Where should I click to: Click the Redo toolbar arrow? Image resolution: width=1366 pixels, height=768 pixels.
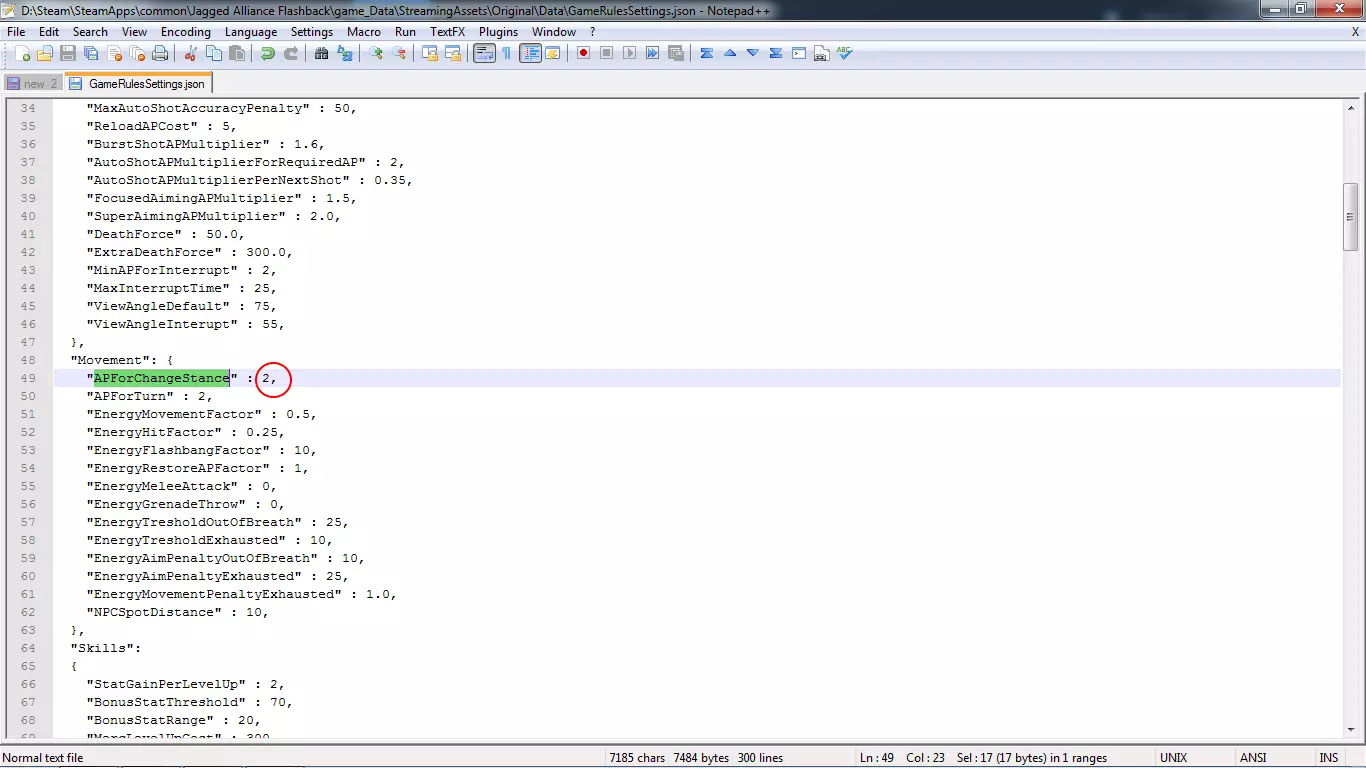click(291, 53)
